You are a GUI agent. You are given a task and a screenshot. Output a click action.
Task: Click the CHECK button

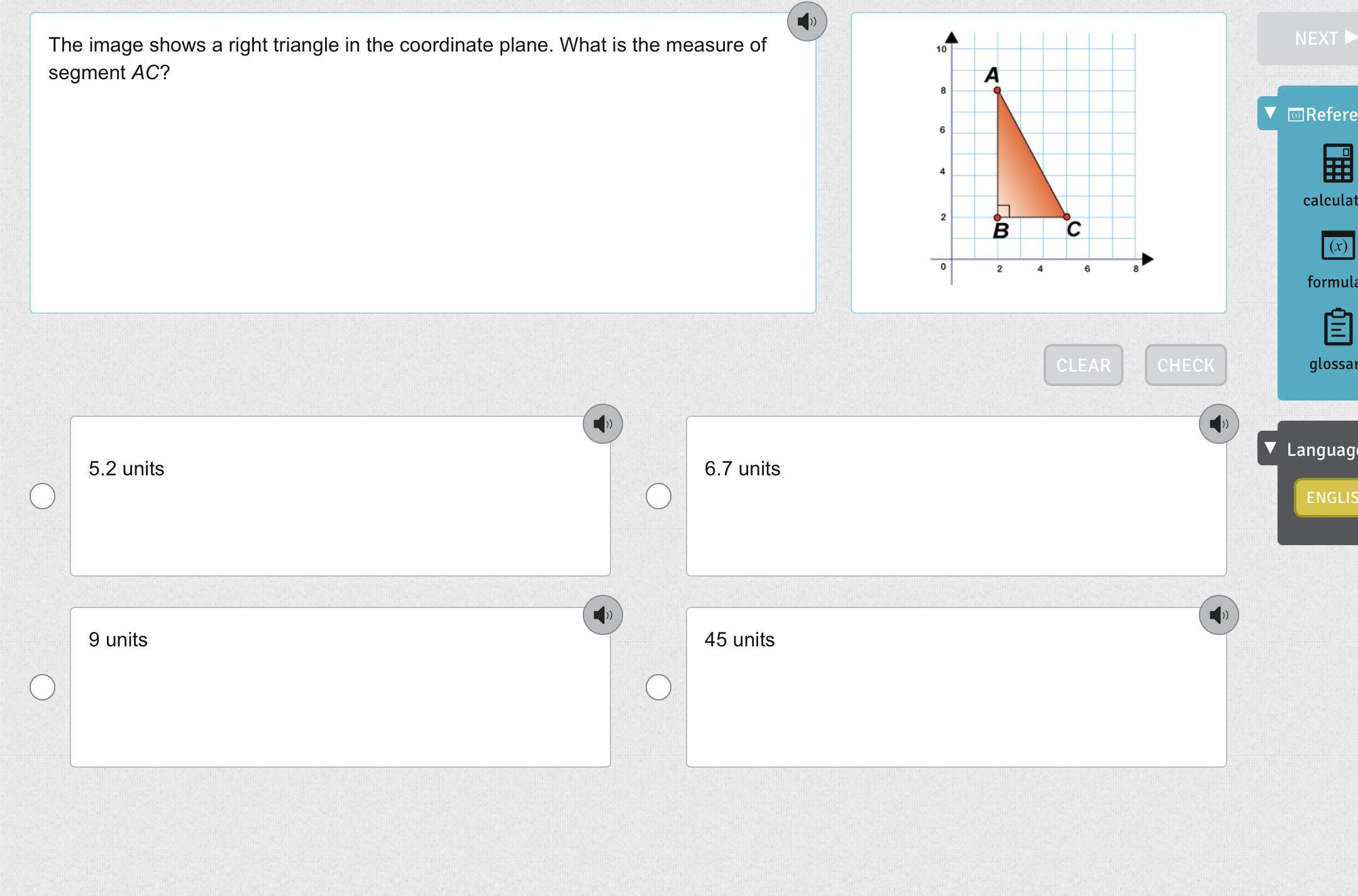click(x=1185, y=365)
